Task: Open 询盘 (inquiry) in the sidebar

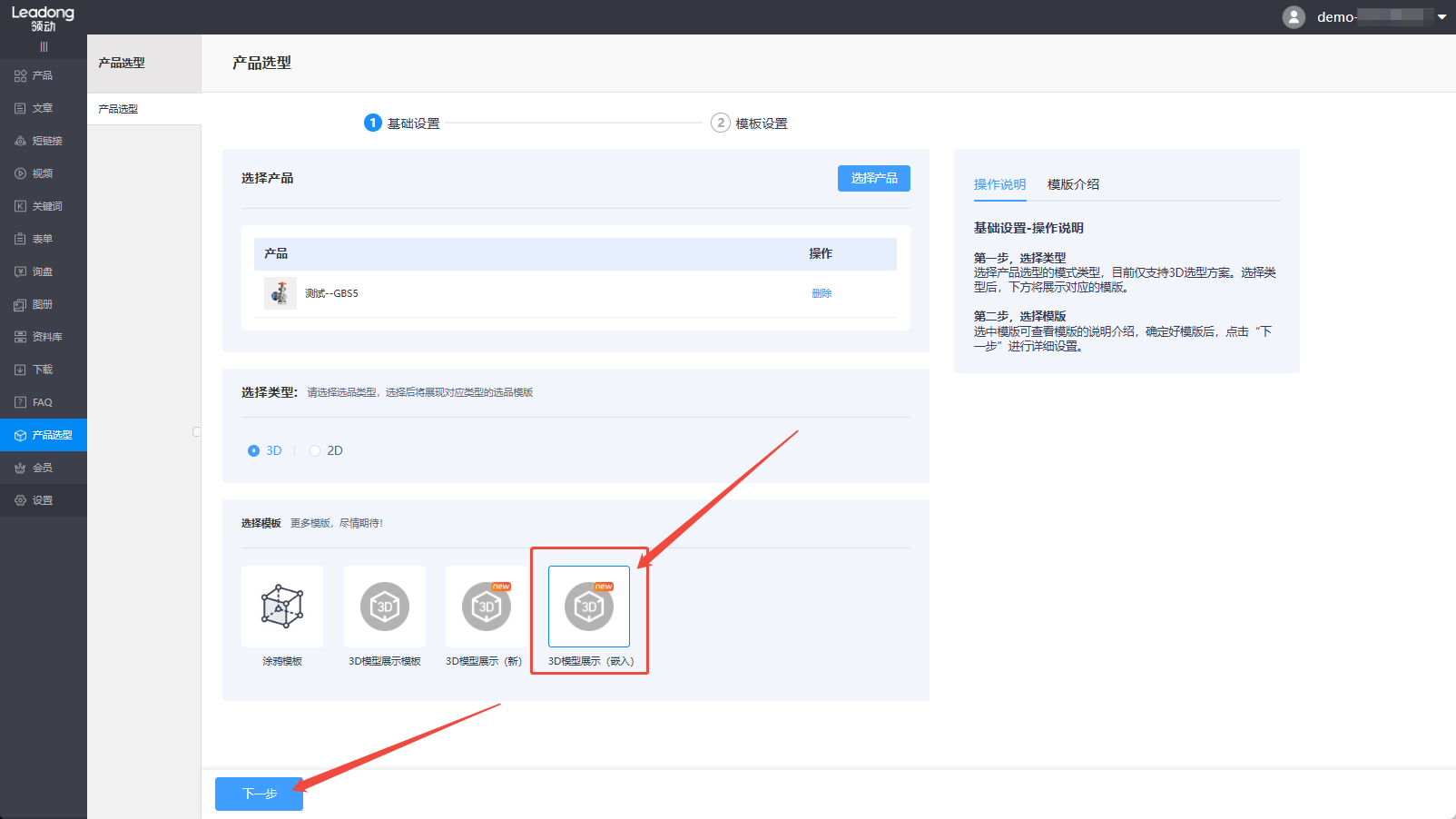Action: pyautogui.click(x=20, y=271)
